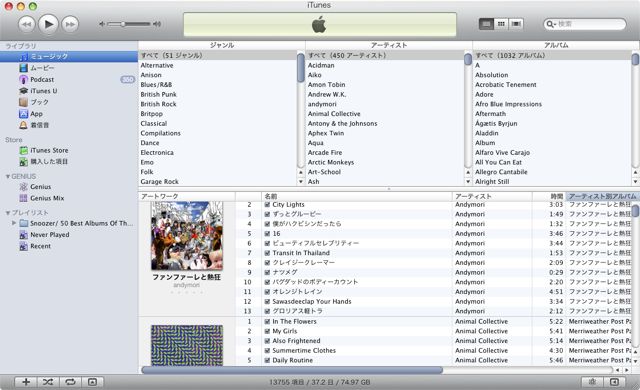Click the Play button
This screenshot has width=640, height=390.
click(48, 24)
